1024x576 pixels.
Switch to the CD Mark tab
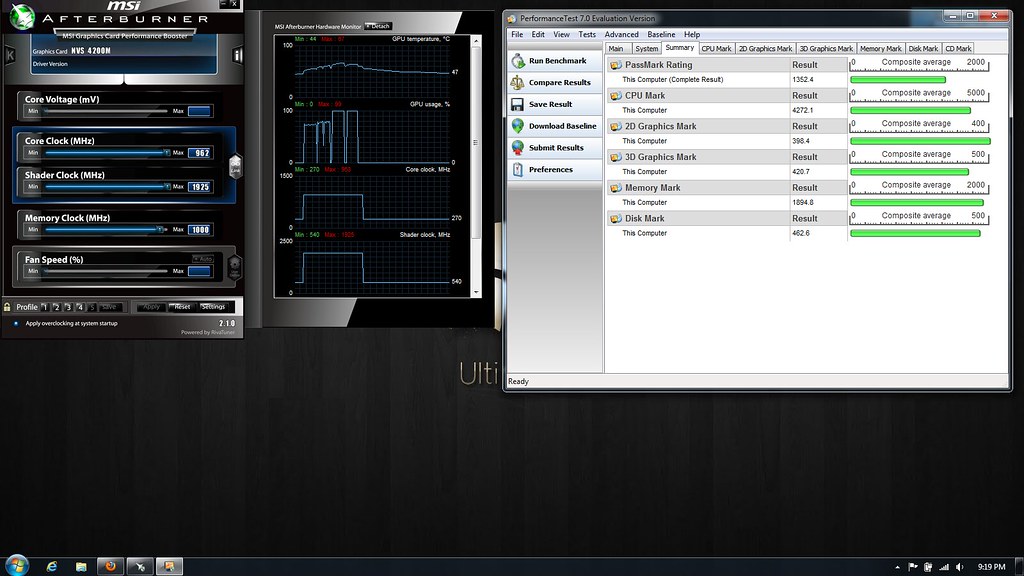point(958,48)
